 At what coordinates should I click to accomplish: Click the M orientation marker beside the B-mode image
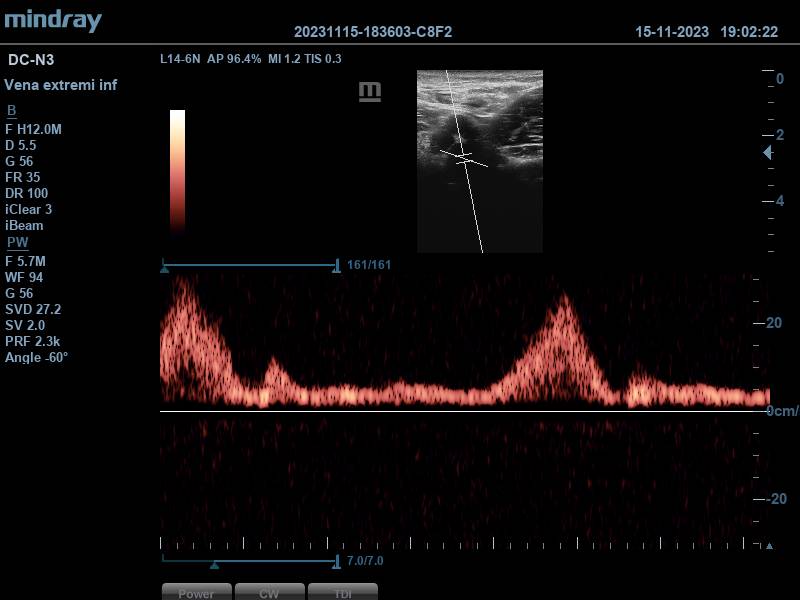click(370, 92)
